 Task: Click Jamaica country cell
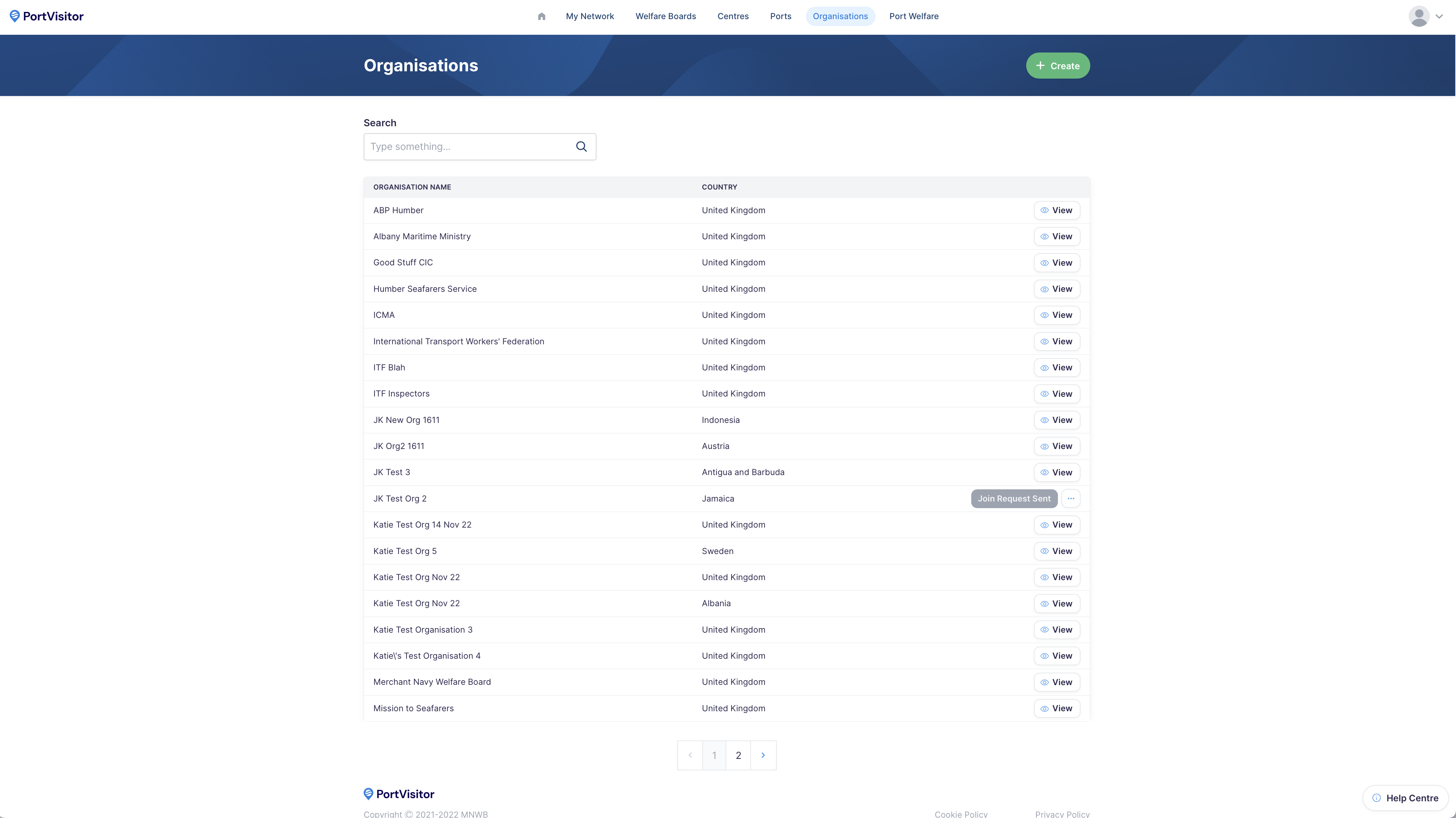(x=718, y=499)
